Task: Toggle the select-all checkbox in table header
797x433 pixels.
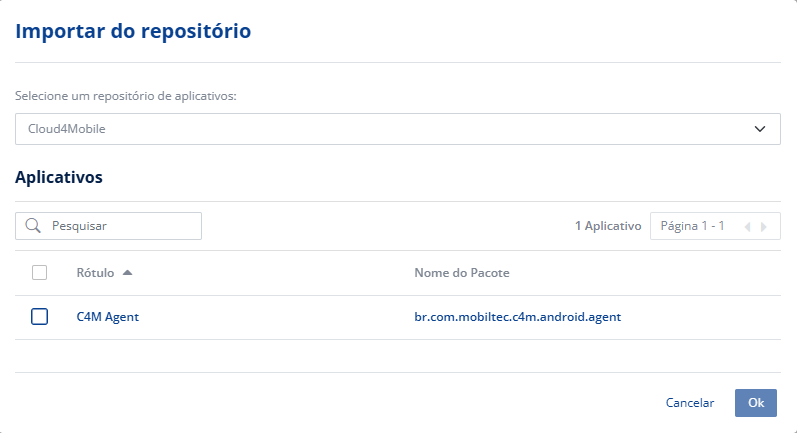Action: (40, 273)
